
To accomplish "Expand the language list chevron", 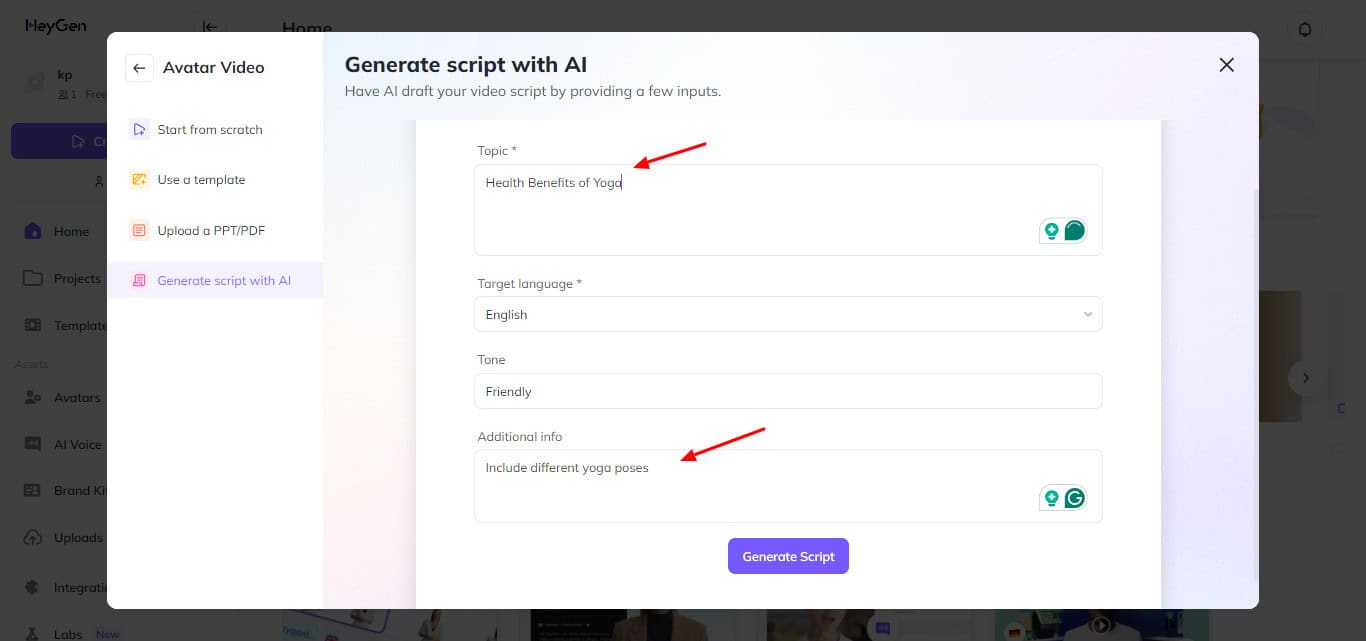I will (x=1088, y=314).
